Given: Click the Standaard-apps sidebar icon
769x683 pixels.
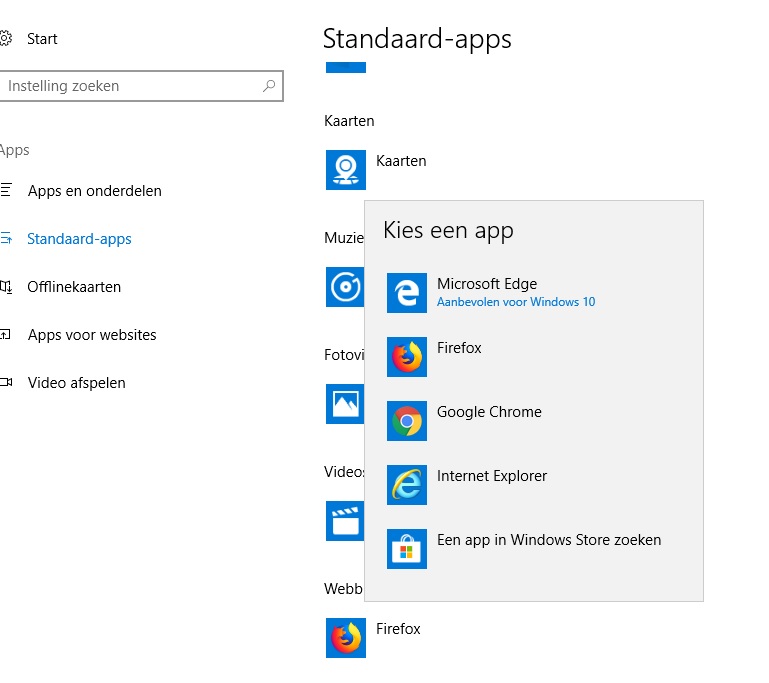Looking at the screenshot, I should (x=6, y=238).
